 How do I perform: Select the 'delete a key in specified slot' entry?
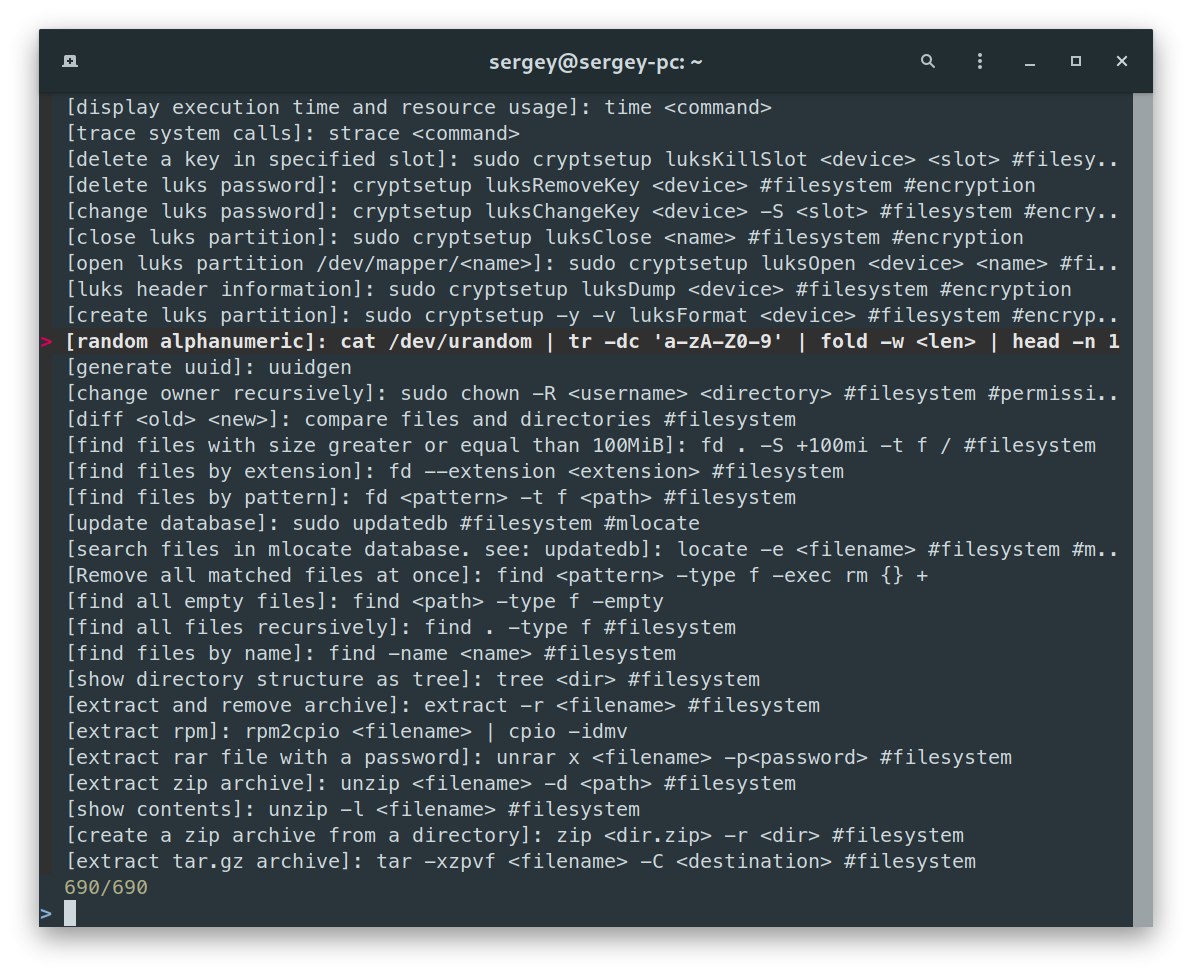[x=592, y=159]
